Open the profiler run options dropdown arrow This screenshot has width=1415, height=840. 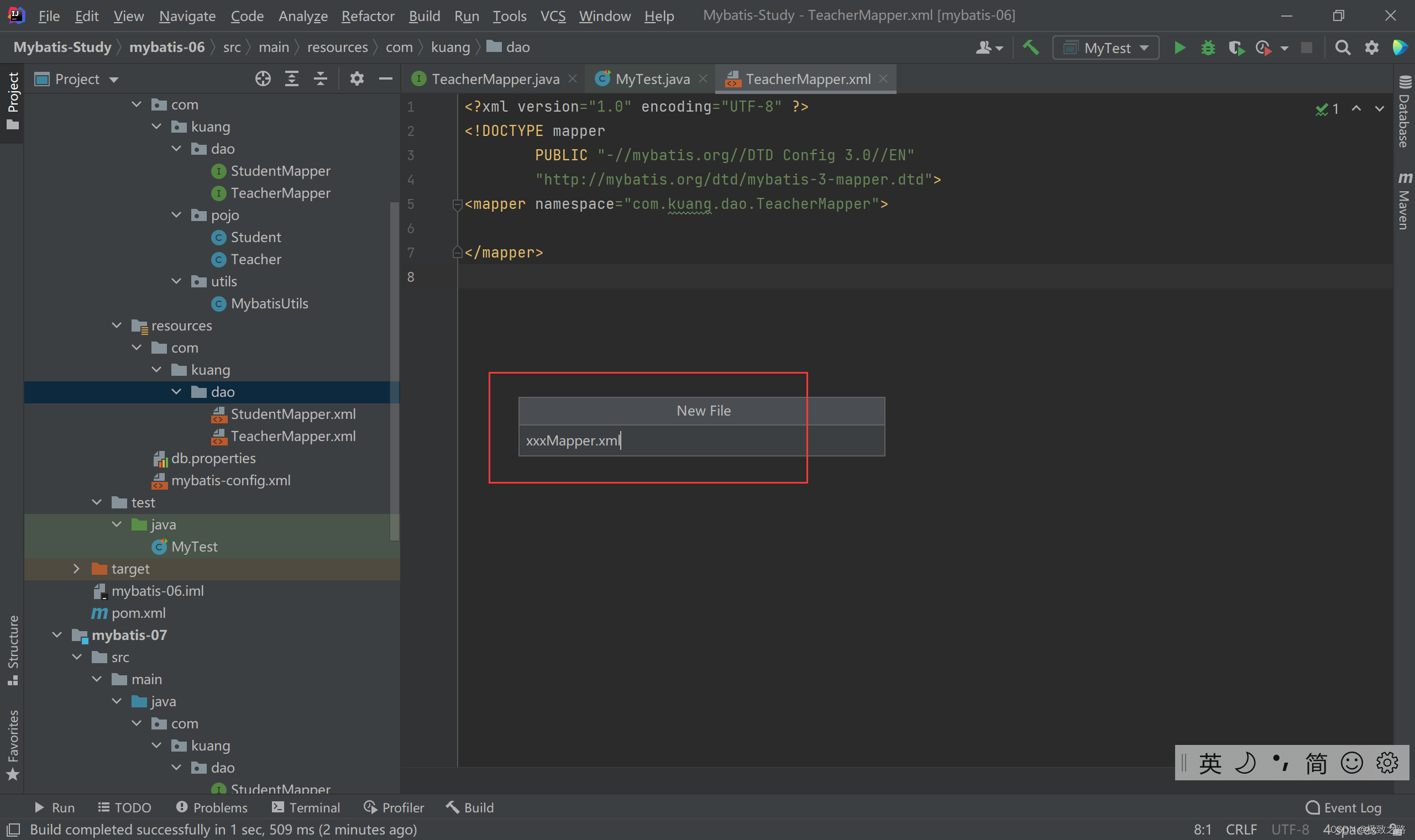click(x=1284, y=48)
